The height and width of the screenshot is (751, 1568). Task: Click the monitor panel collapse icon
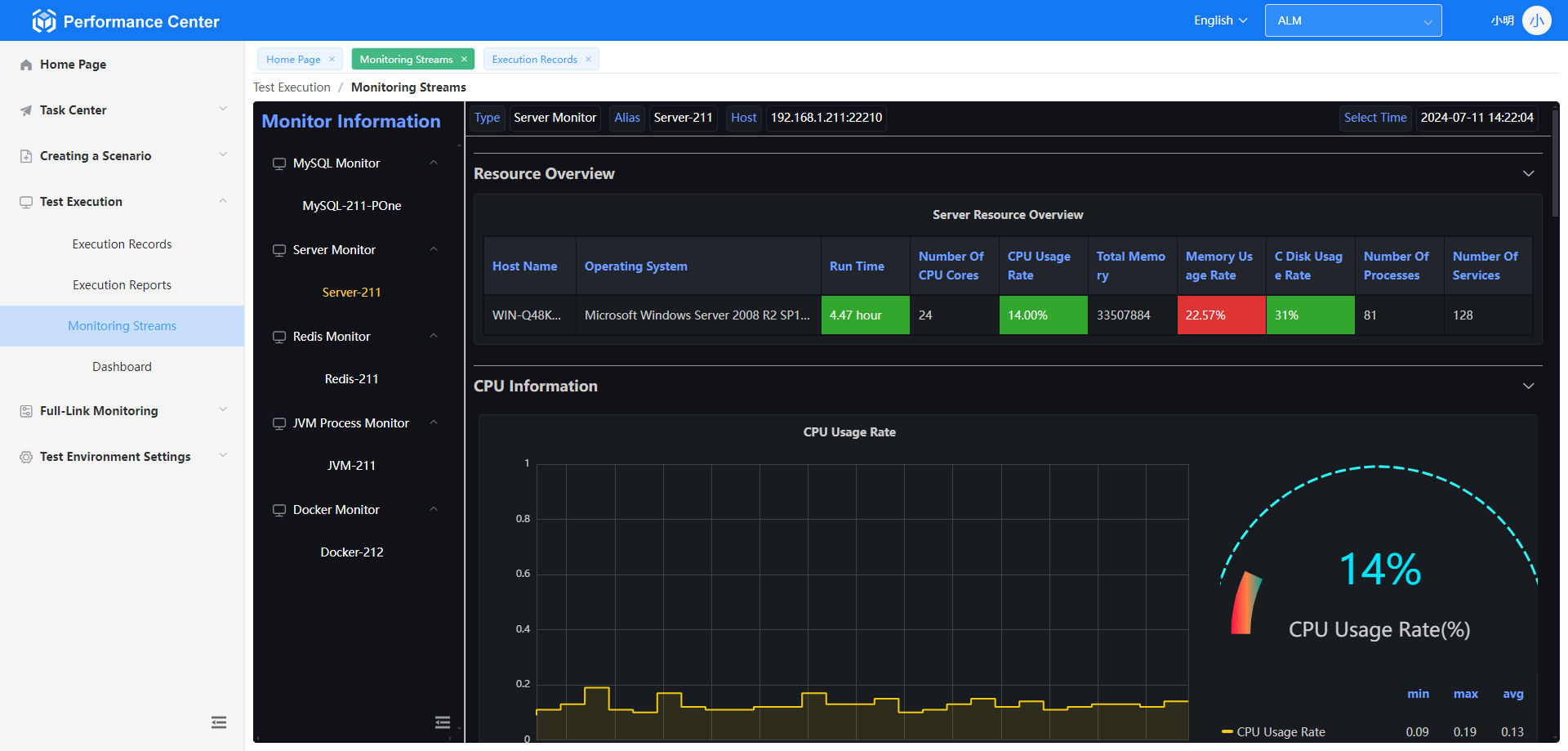[x=443, y=722]
